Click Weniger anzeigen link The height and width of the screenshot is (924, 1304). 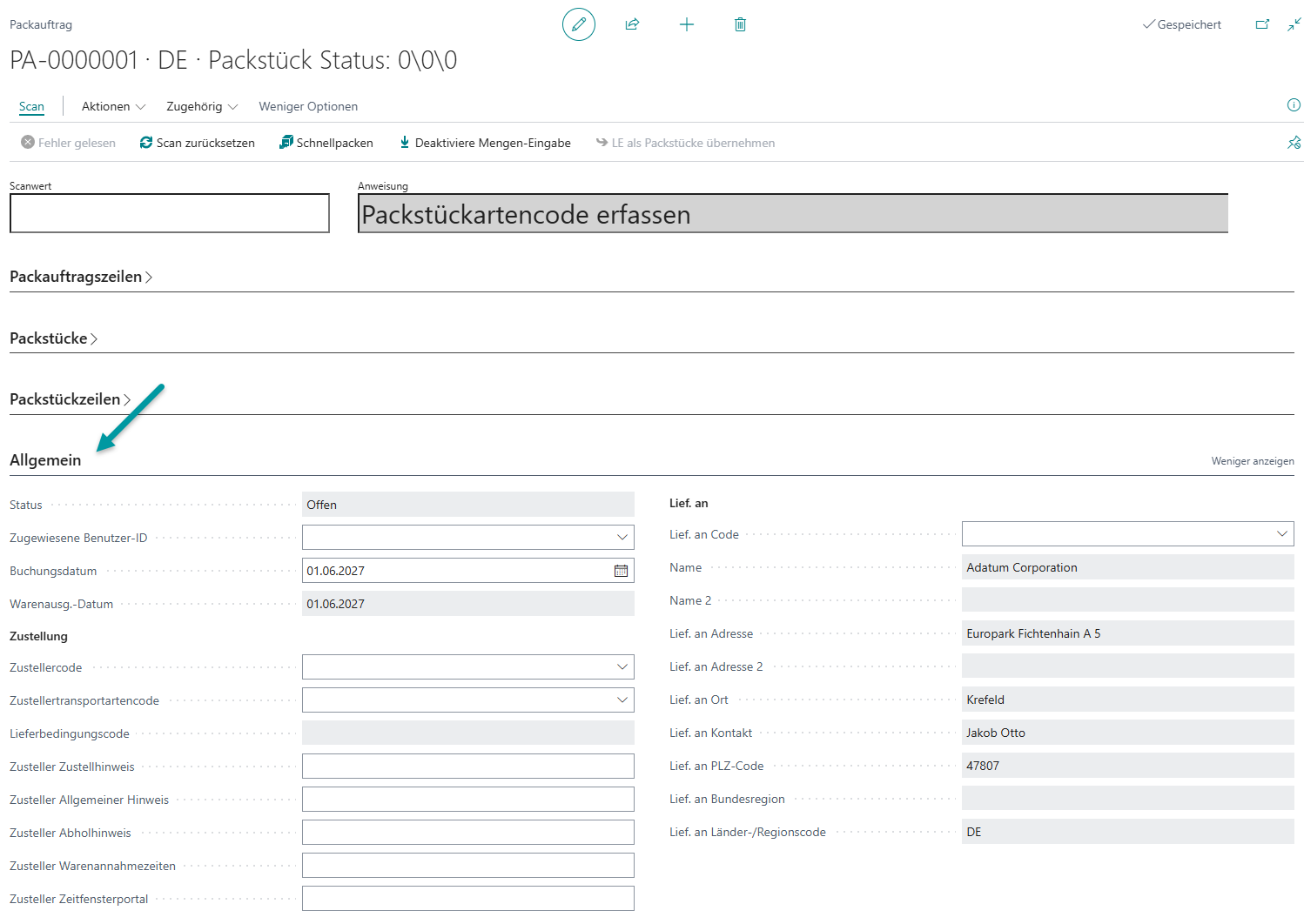[1253, 461]
